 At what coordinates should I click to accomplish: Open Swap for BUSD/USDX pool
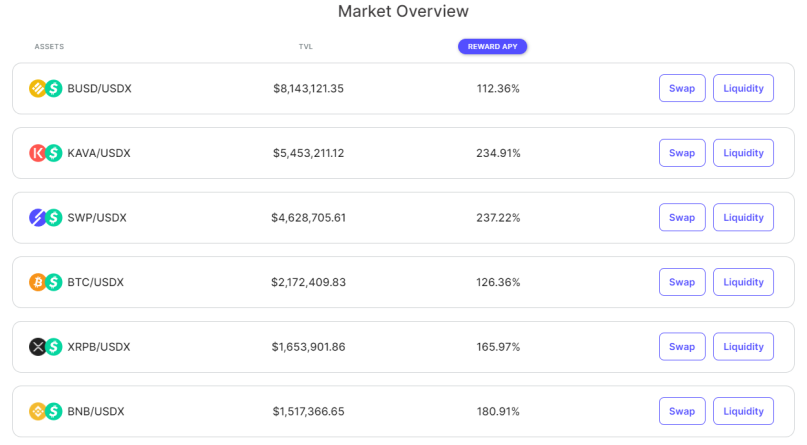(x=682, y=88)
